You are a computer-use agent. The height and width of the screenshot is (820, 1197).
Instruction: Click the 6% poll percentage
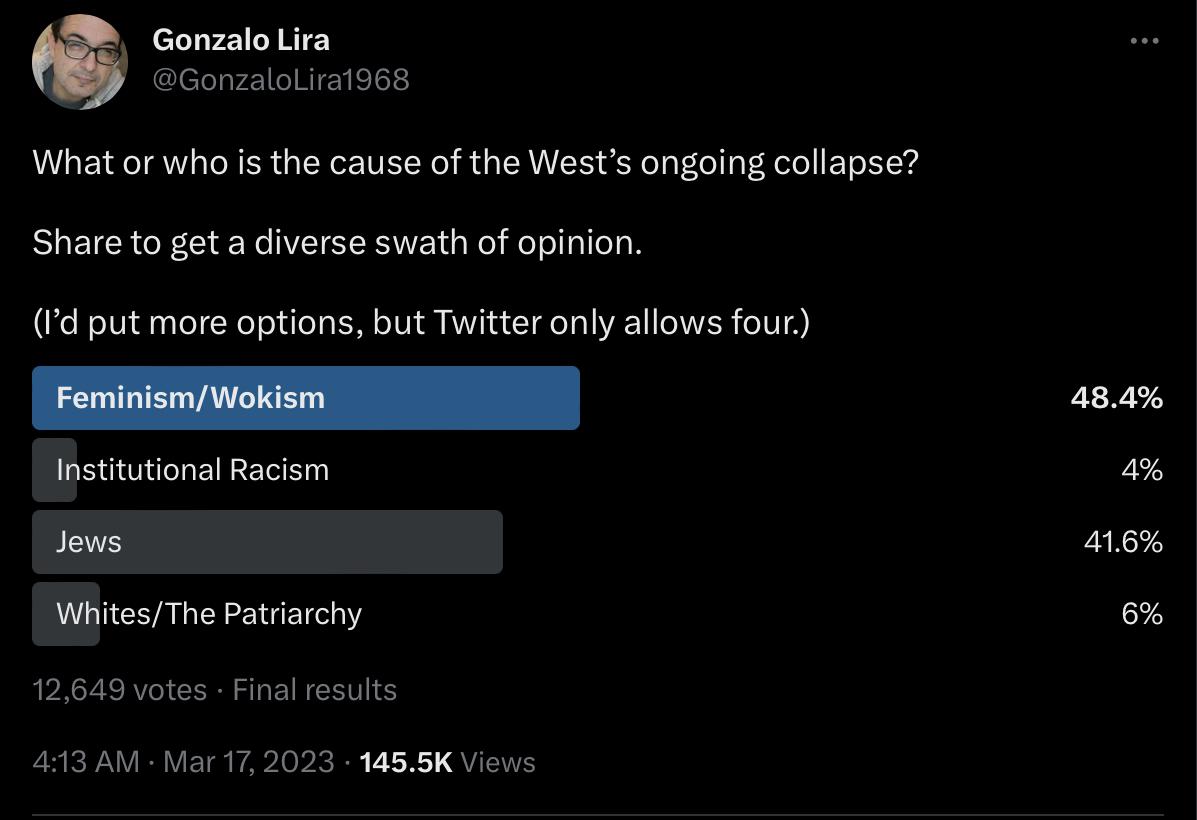(1142, 614)
